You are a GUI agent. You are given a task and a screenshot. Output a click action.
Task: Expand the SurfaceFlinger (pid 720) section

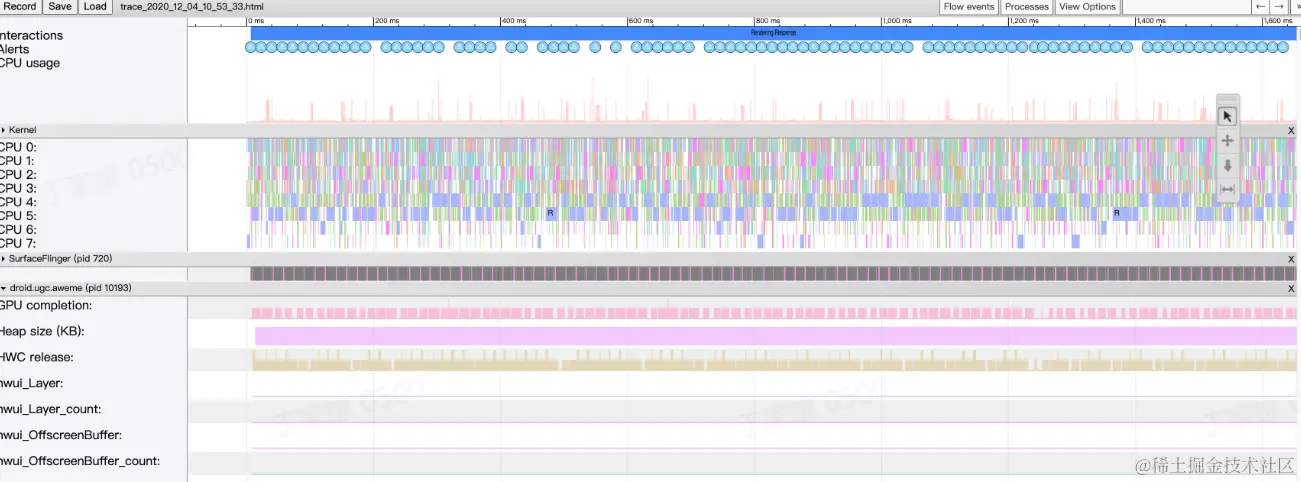(4, 259)
